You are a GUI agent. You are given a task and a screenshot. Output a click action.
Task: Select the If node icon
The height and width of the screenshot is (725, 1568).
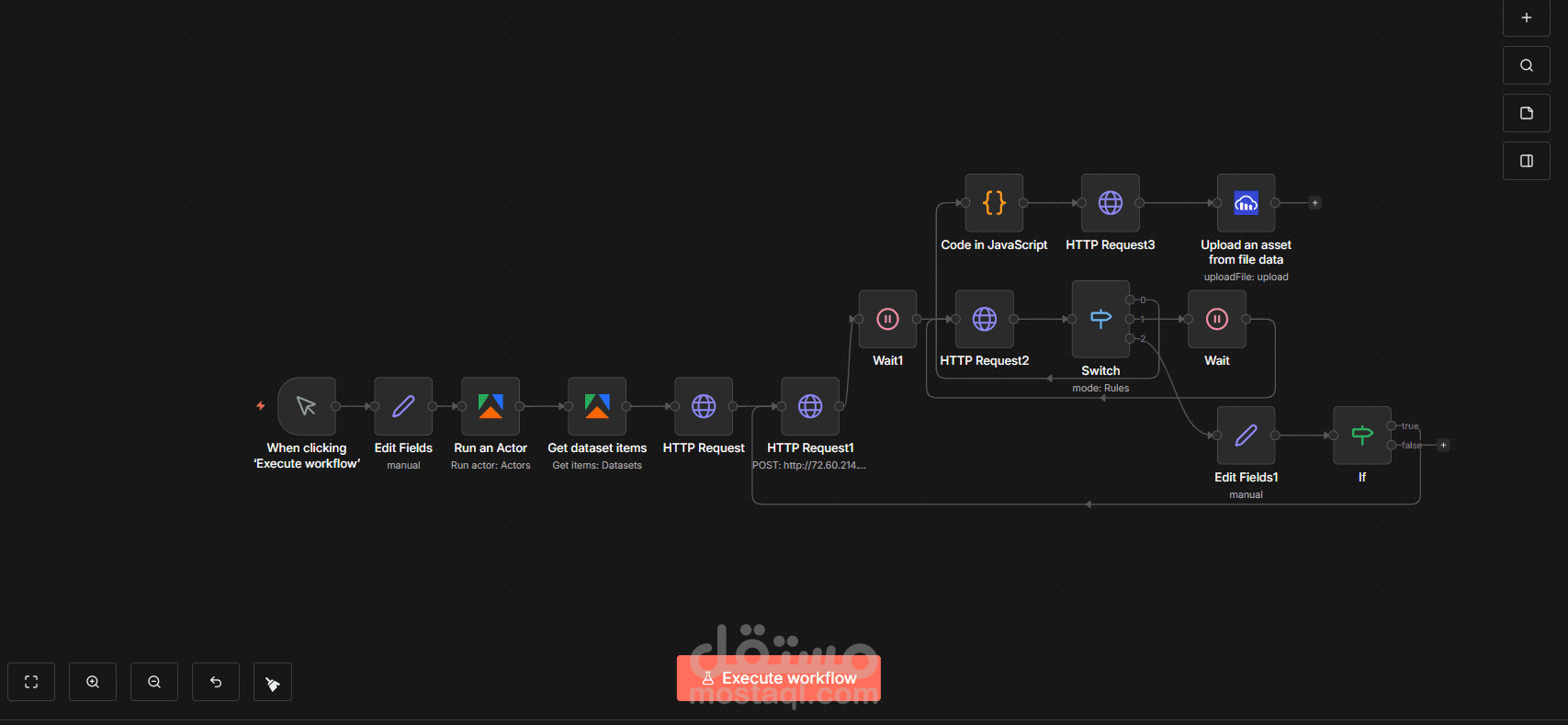[x=1362, y=436]
